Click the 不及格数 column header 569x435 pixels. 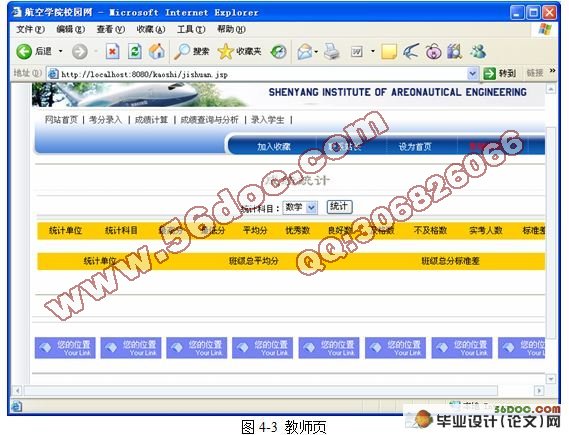click(430, 230)
